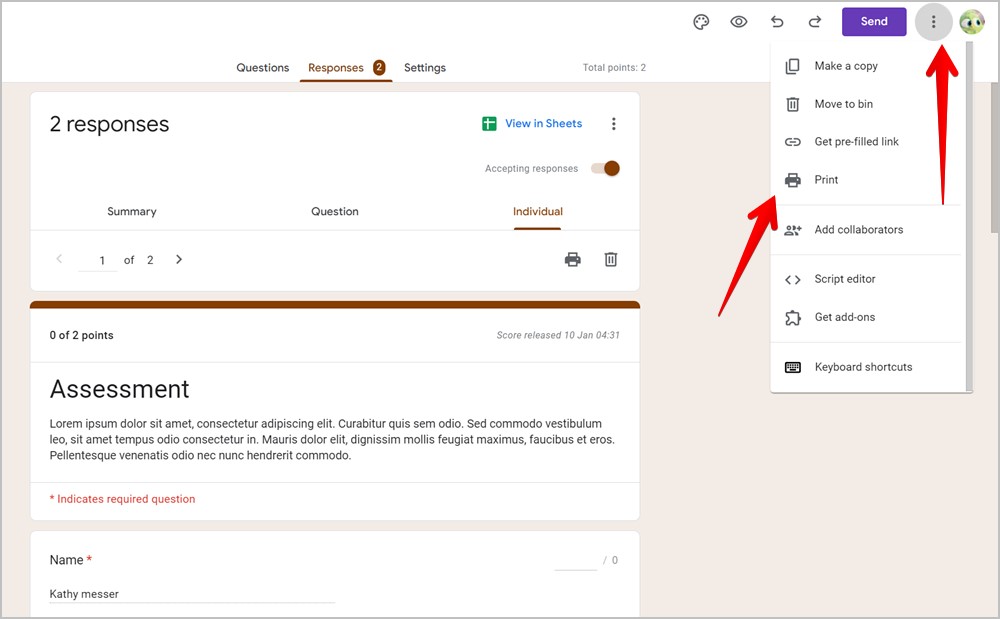This screenshot has height=619, width=1000.
Task: Select the Question sub-tab
Action: coord(335,212)
